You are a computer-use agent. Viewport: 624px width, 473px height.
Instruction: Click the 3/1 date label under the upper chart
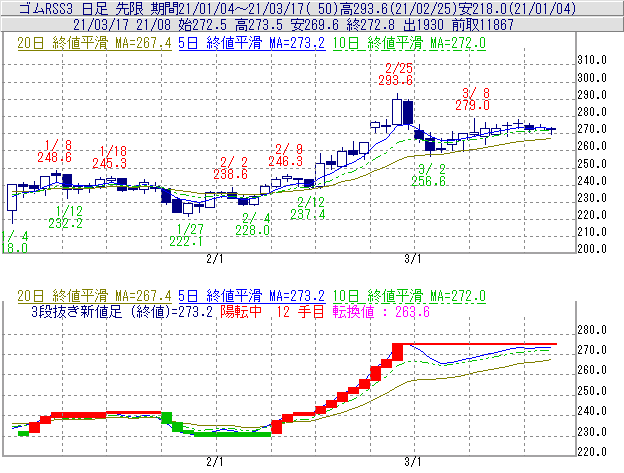click(x=413, y=259)
